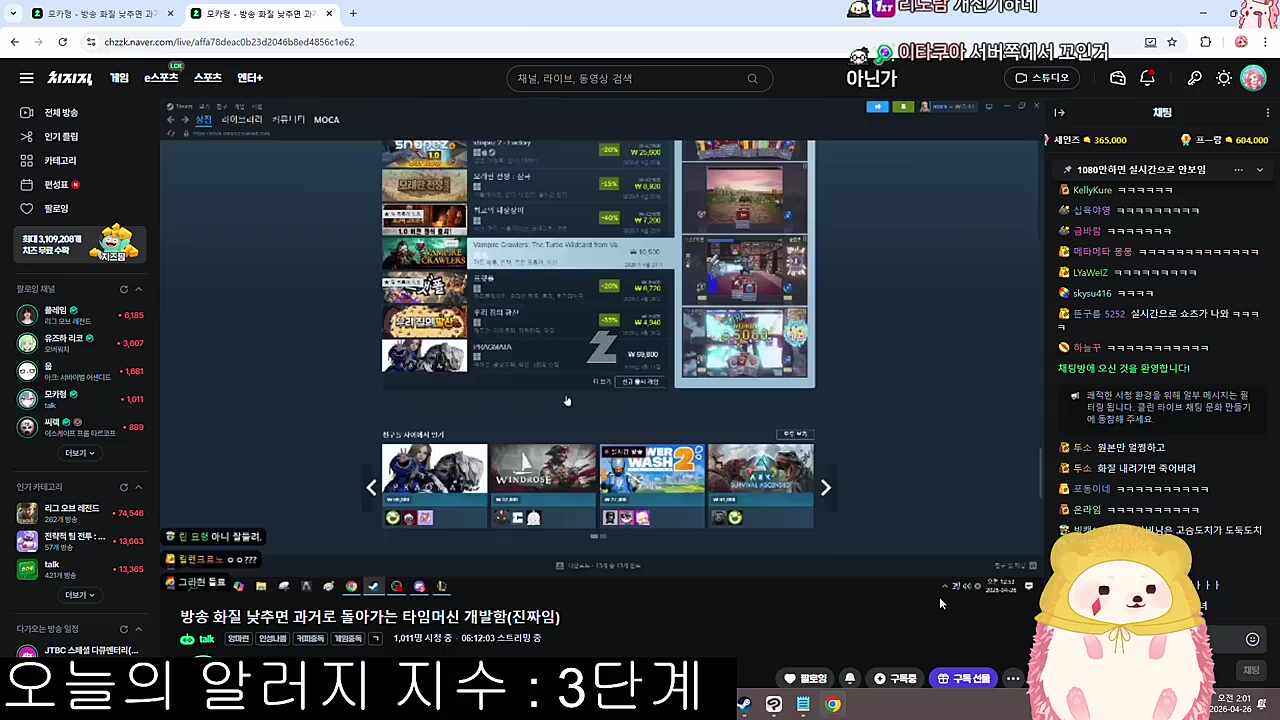Expand 더보기 under 인기 카테고리

(x=80, y=595)
